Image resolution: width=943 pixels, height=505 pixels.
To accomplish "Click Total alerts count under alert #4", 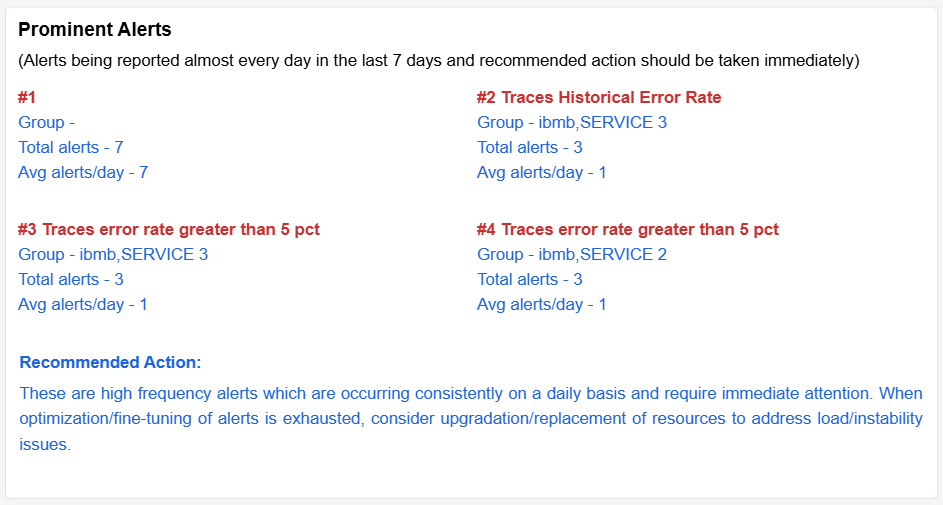I will pos(530,279).
